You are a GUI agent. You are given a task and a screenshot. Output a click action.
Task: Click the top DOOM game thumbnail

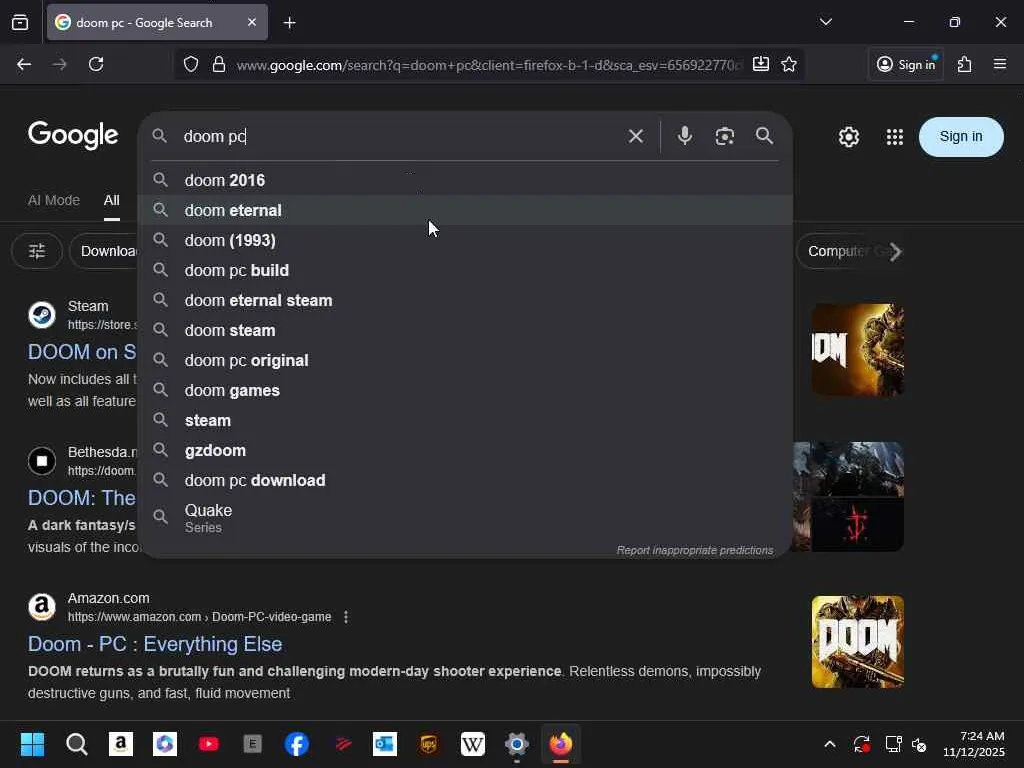tap(857, 349)
